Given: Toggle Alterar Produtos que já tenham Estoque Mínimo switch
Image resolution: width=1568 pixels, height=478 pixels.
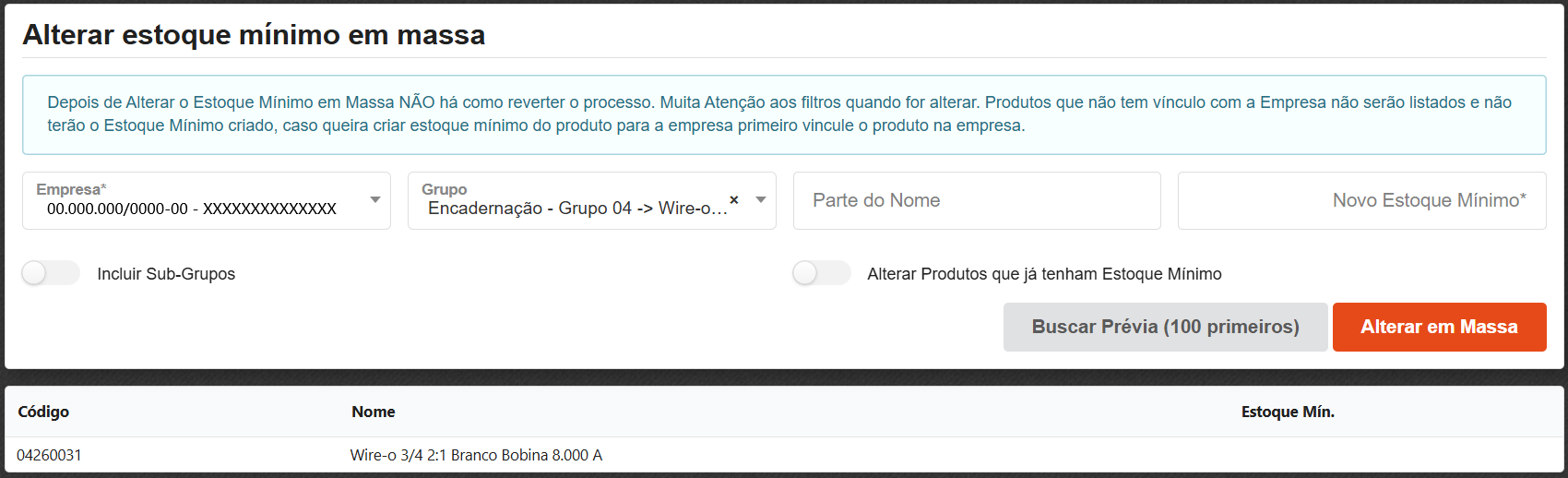Looking at the screenshot, I should 821,273.
